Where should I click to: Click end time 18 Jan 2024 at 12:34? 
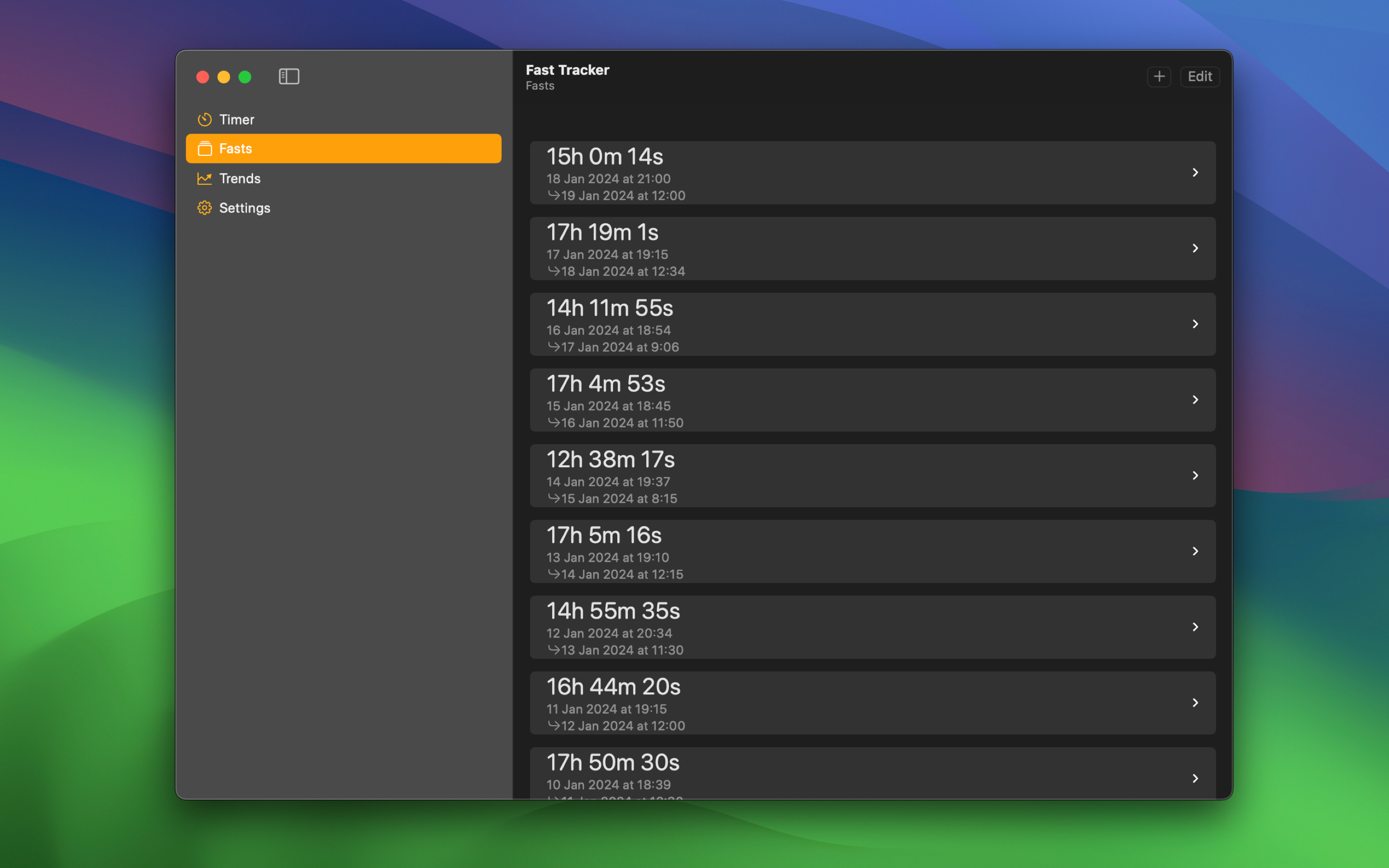(x=623, y=271)
